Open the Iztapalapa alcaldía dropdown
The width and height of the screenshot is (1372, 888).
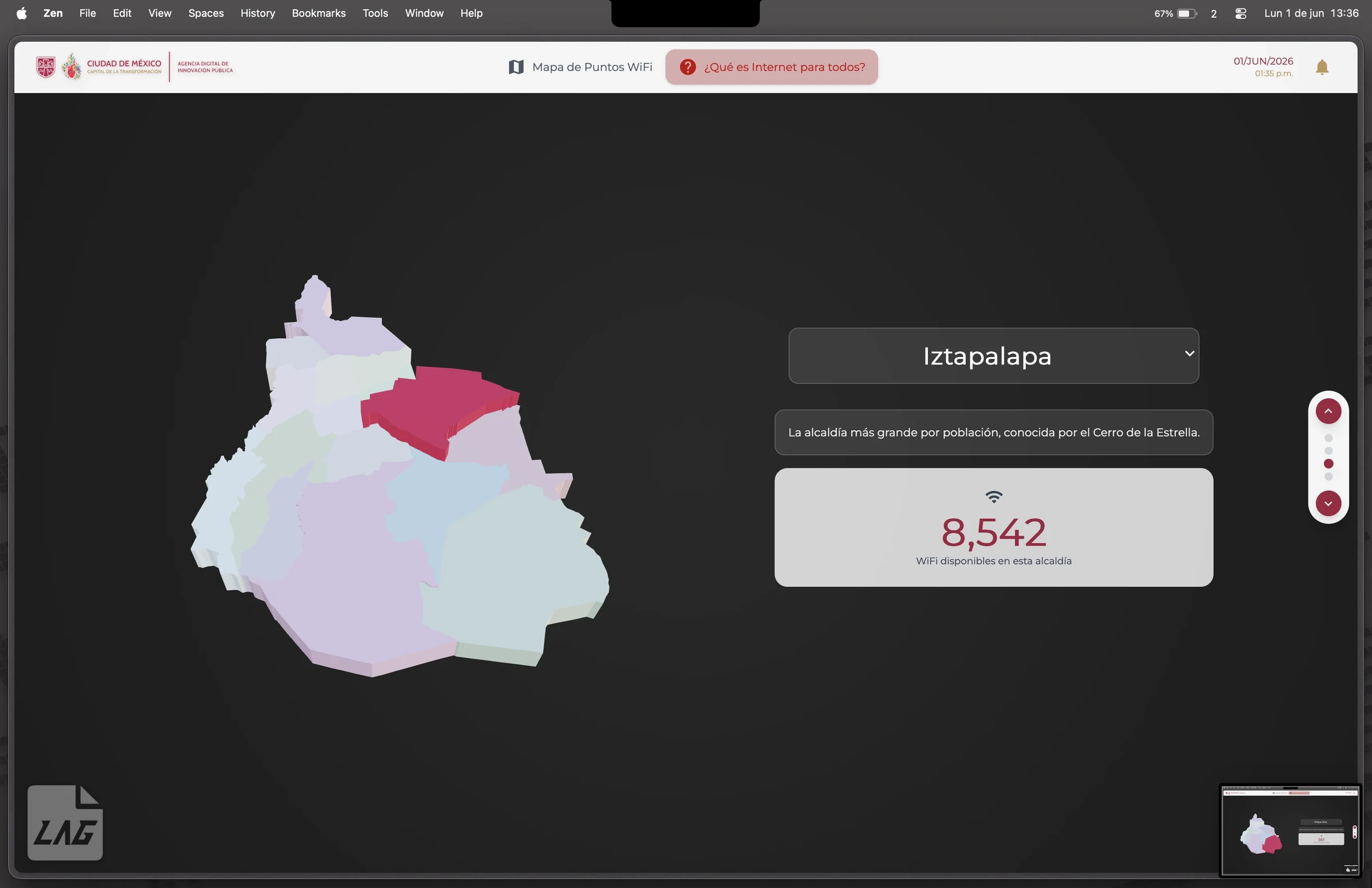993,355
